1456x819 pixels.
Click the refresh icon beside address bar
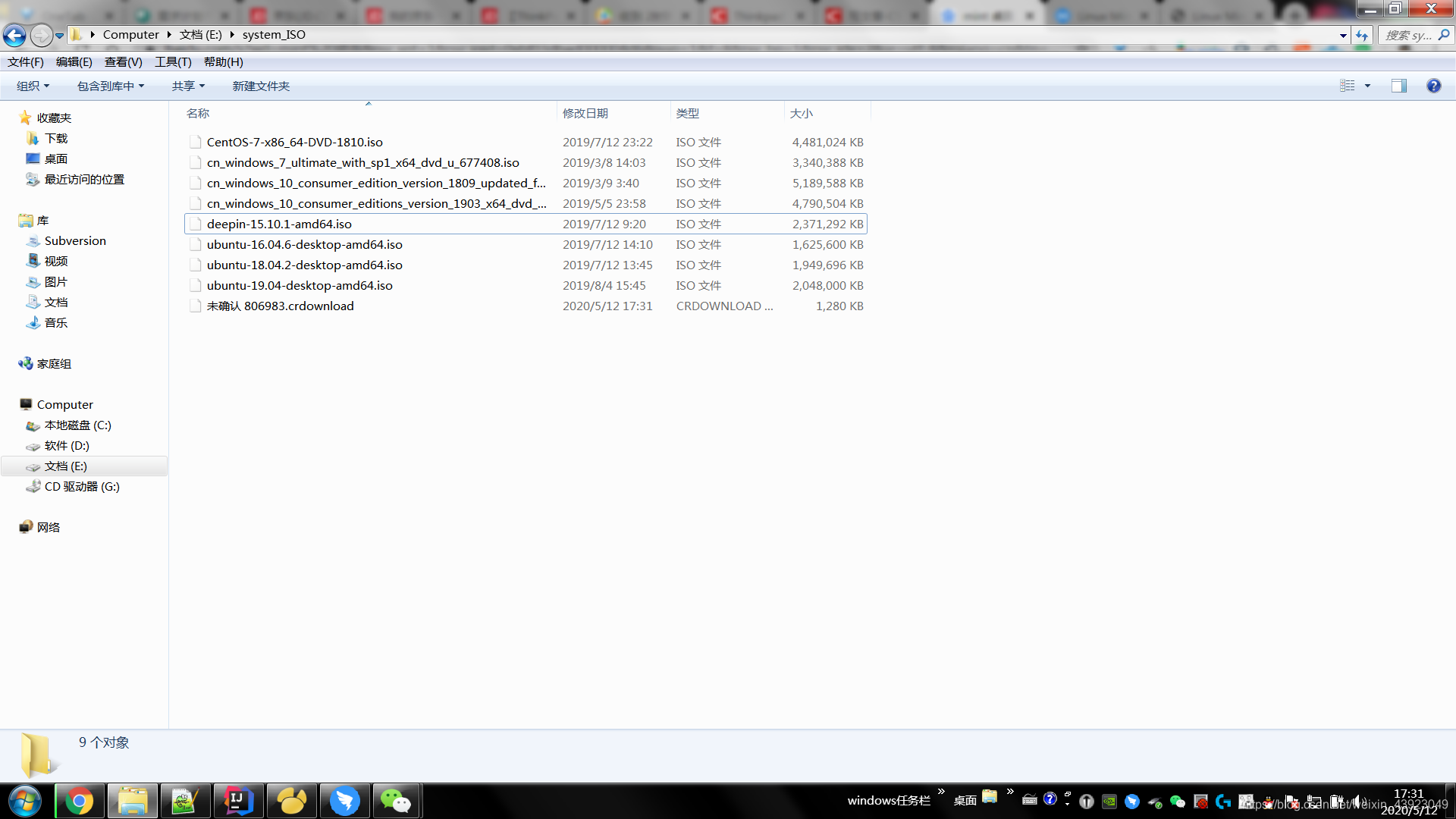(x=1362, y=35)
